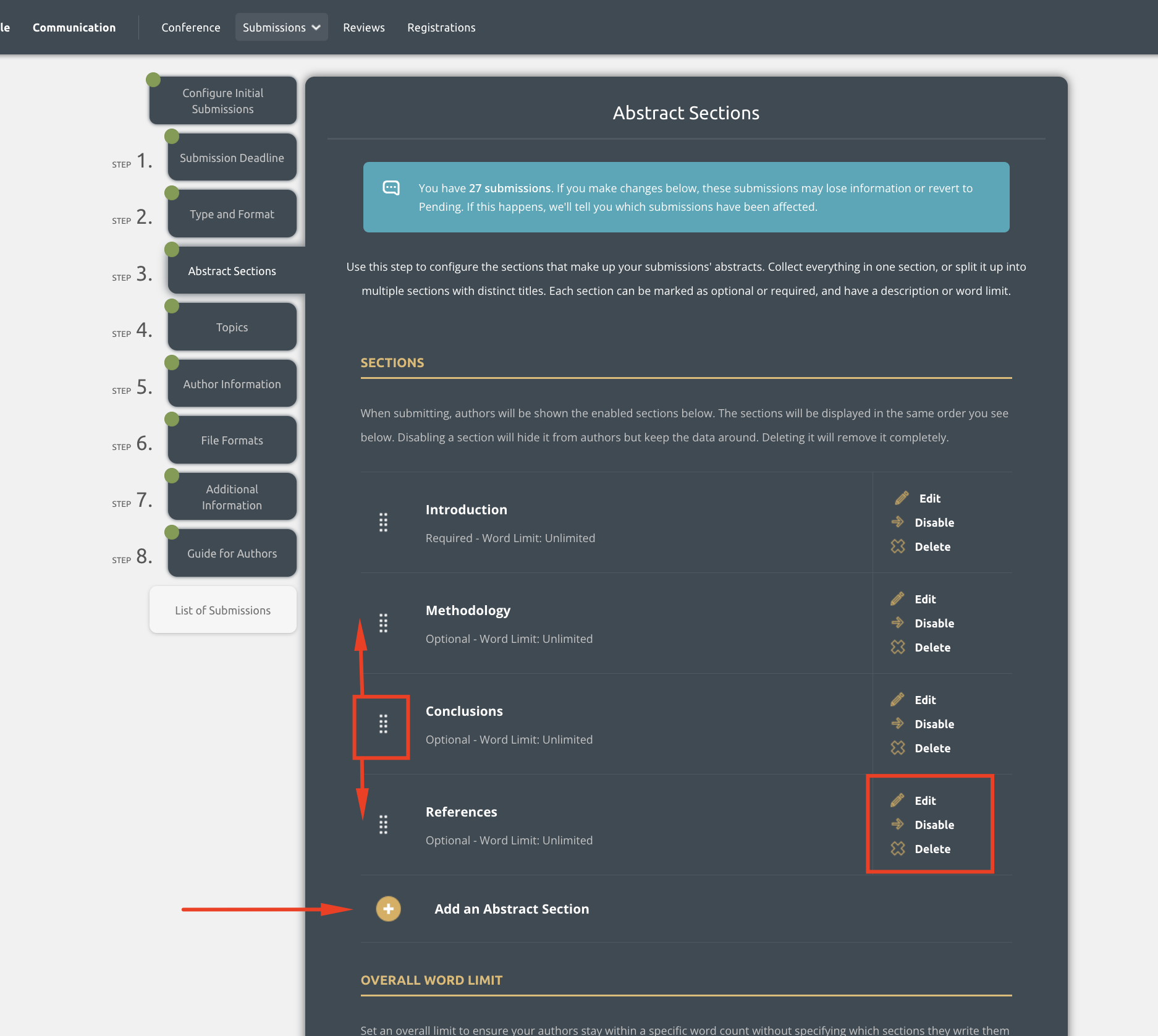Click the drag handle beside Introduction
Screen dimensions: 1158x1036
pyautogui.click(x=383, y=522)
